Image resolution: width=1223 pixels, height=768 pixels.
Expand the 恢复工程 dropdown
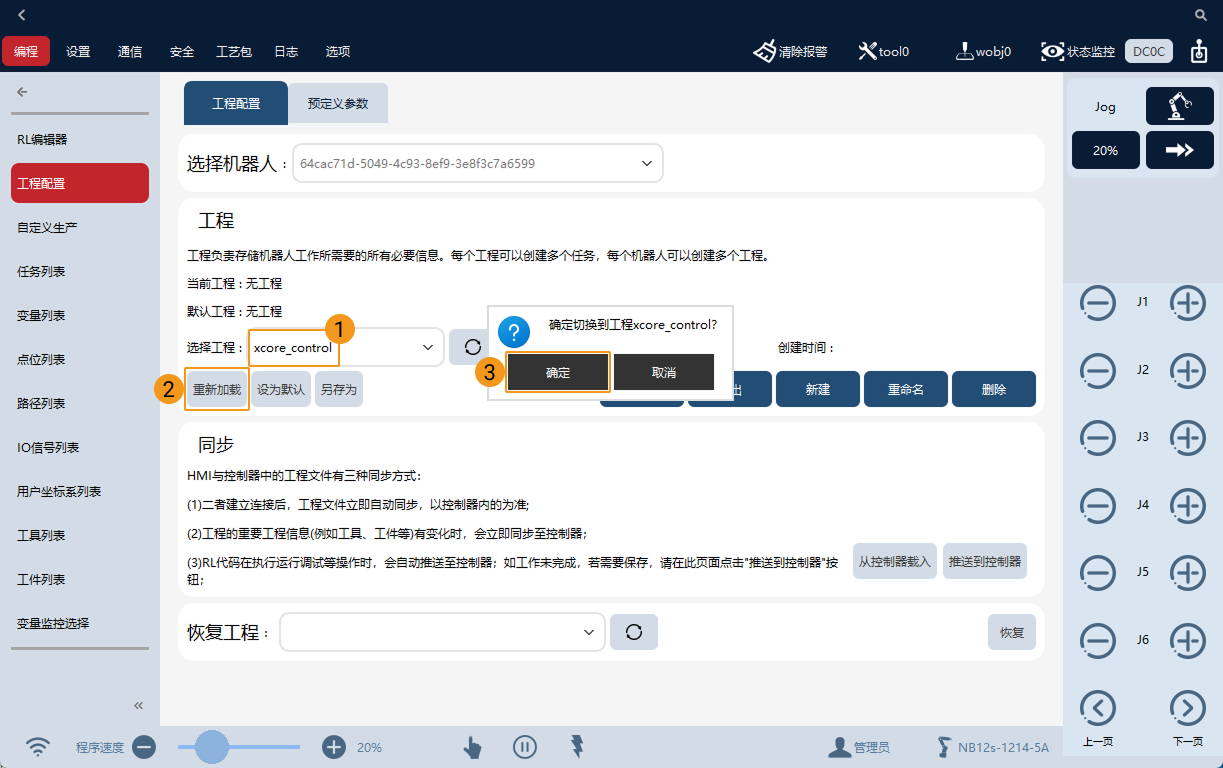point(443,632)
